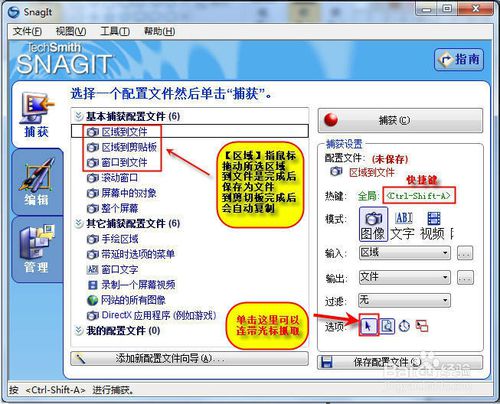Click the status bar text 按 <Ctrl-Shift-A> 进行捕获
This screenshot has height=404, width=500.
click(72, 390)
